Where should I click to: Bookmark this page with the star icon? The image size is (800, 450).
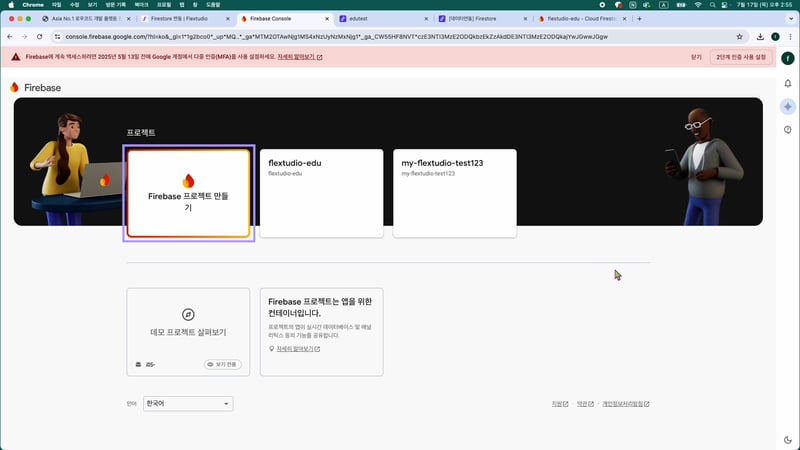(740, 36)
